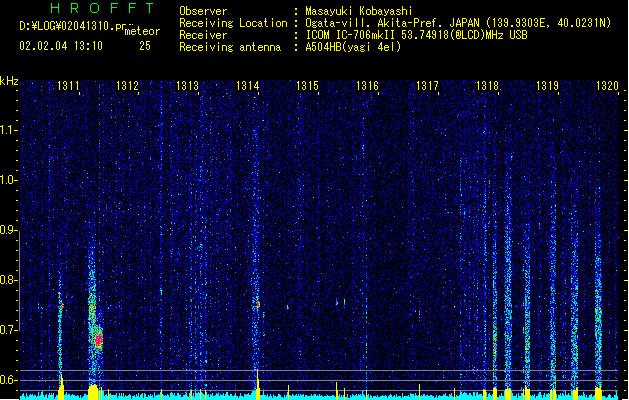Click the meteor count value 25
The image size is (629, 400).
(145, 46)
